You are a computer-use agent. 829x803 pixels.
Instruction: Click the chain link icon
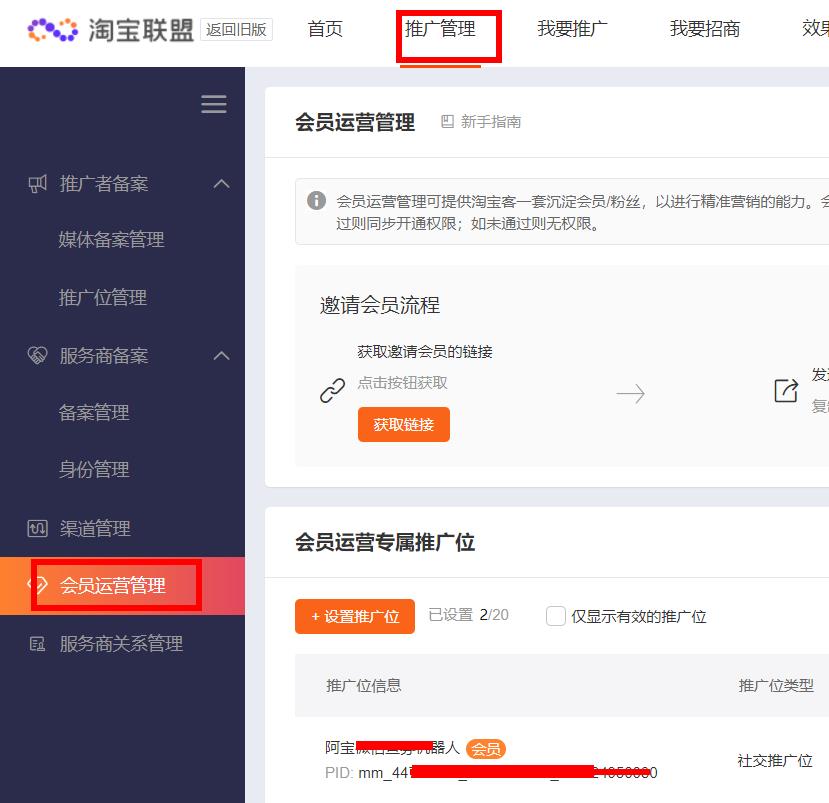(333, 391)
